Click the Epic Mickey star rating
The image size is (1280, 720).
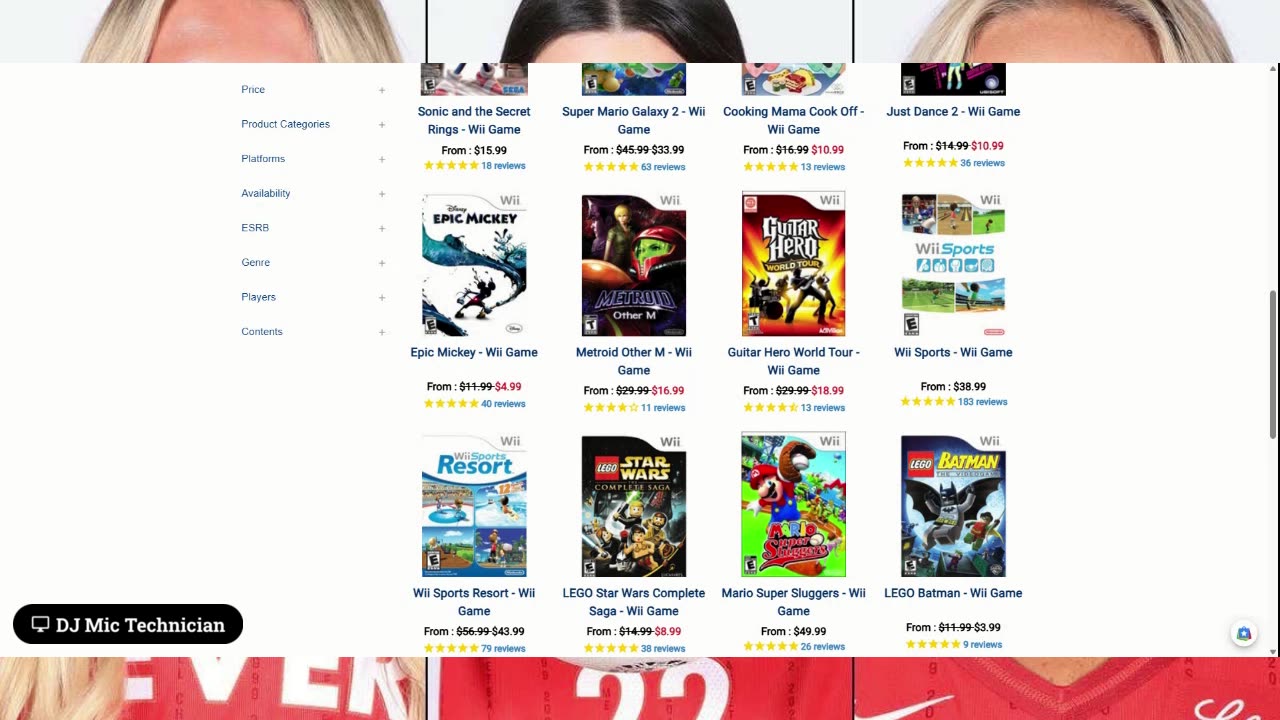(x=451, y=404)
